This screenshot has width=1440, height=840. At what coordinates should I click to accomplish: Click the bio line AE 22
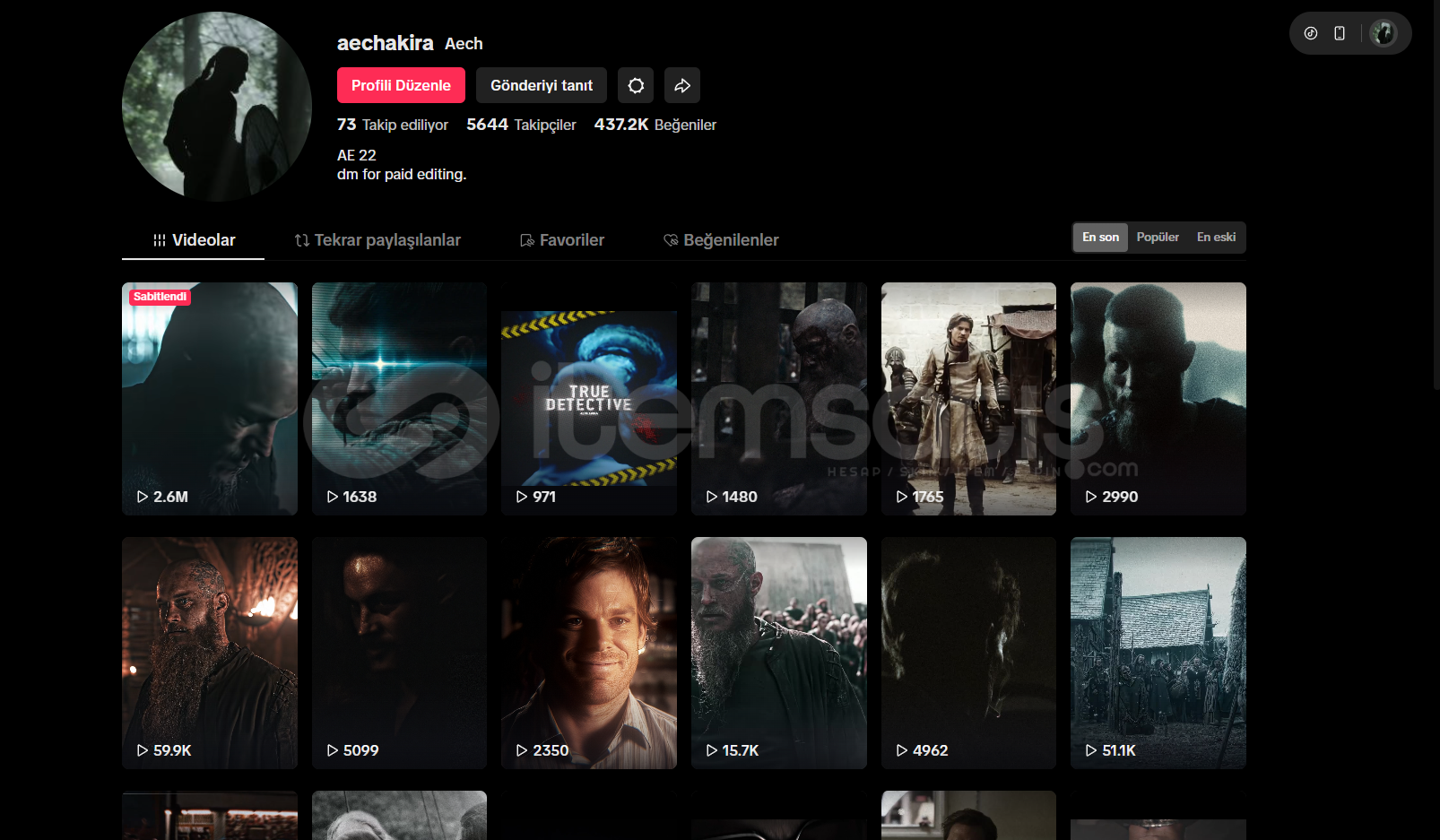point(357,155)
